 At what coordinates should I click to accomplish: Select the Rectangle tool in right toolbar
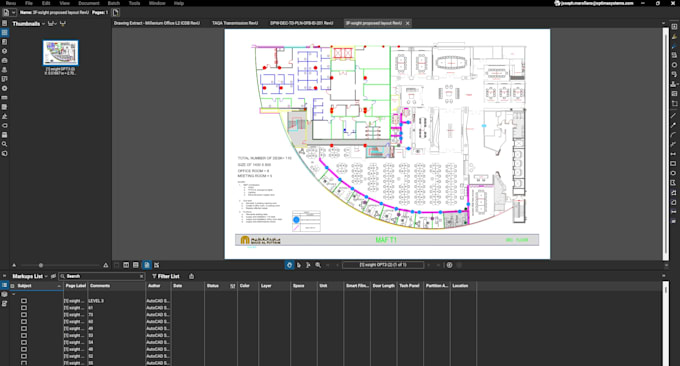[673, 163]
